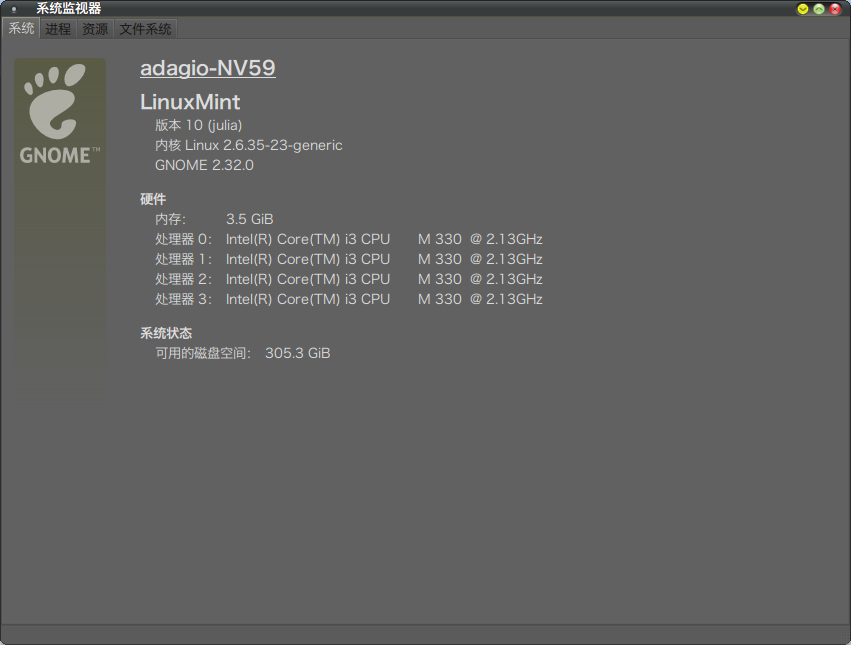Click the CPU description for 处理器 3

pos(384,300)
